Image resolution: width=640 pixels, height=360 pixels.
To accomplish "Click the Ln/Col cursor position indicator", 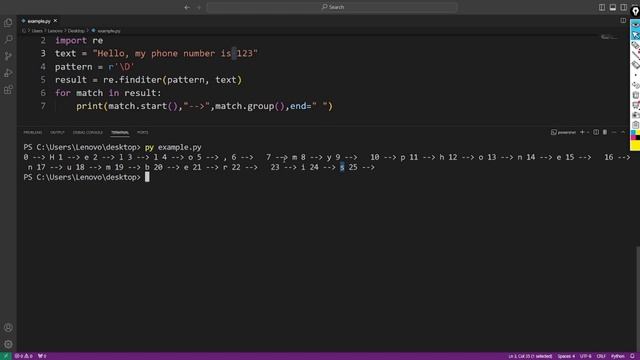I will coord(530,356).
